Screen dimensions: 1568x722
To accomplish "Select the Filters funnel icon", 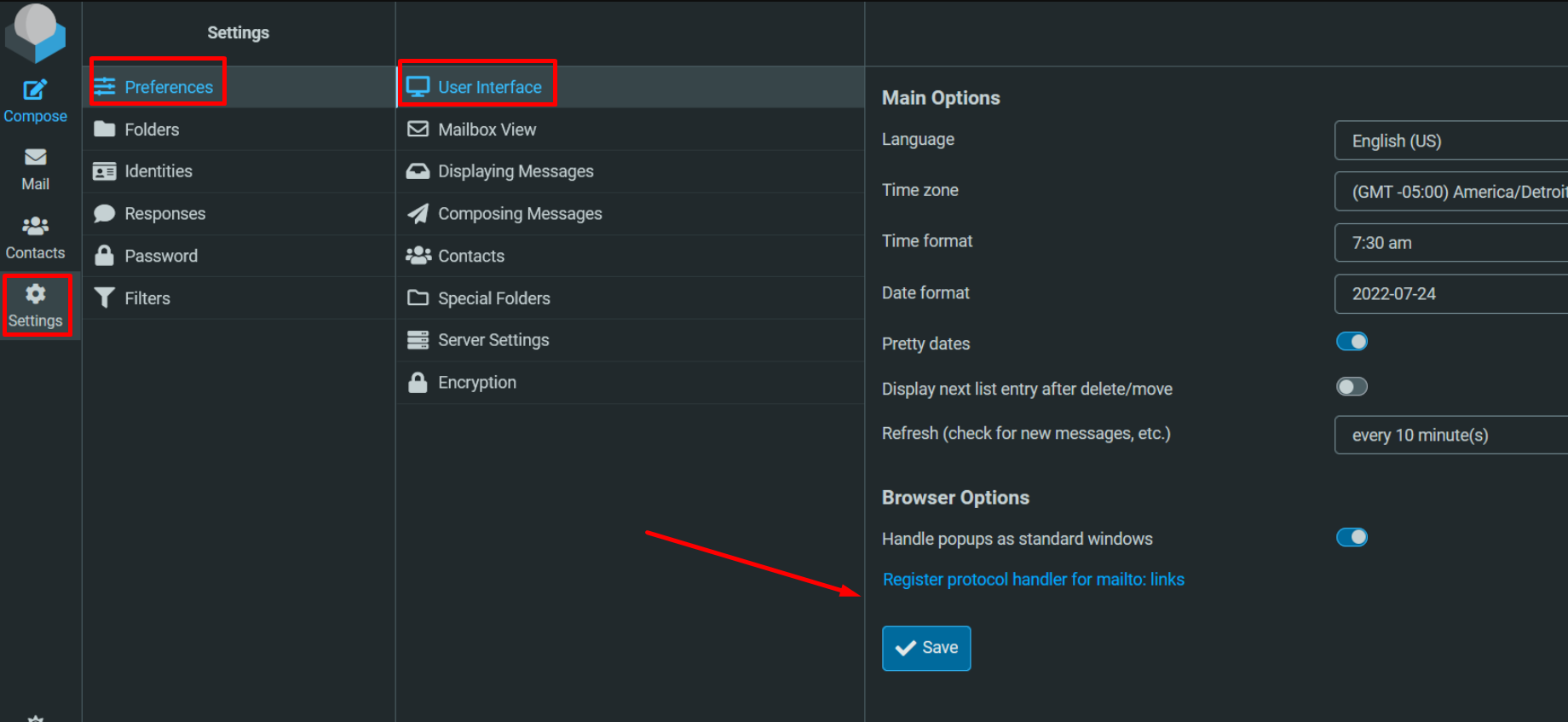I will (105, 297).
